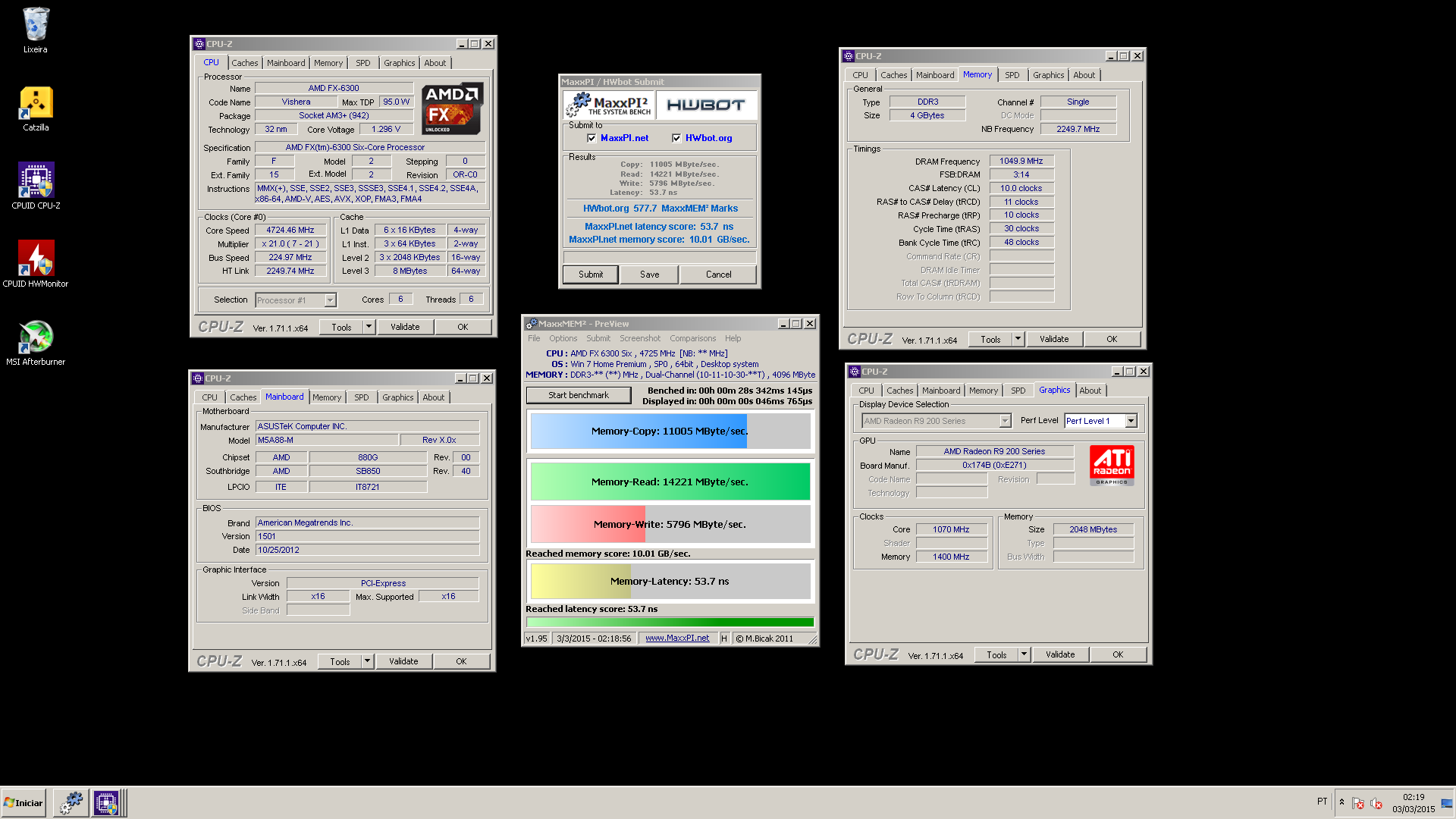Select the MaxxPI taskbar icon
Screen dimensions: 1456x819
pyautogui.click(x=71, y=803)
